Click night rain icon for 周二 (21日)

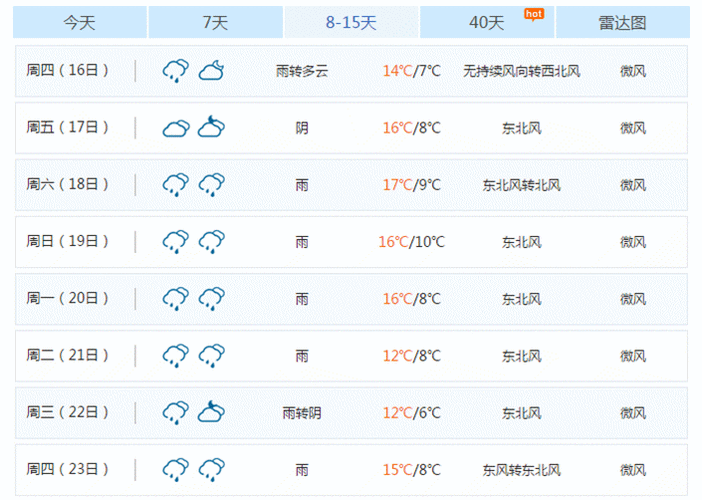(x=211, y=356)
